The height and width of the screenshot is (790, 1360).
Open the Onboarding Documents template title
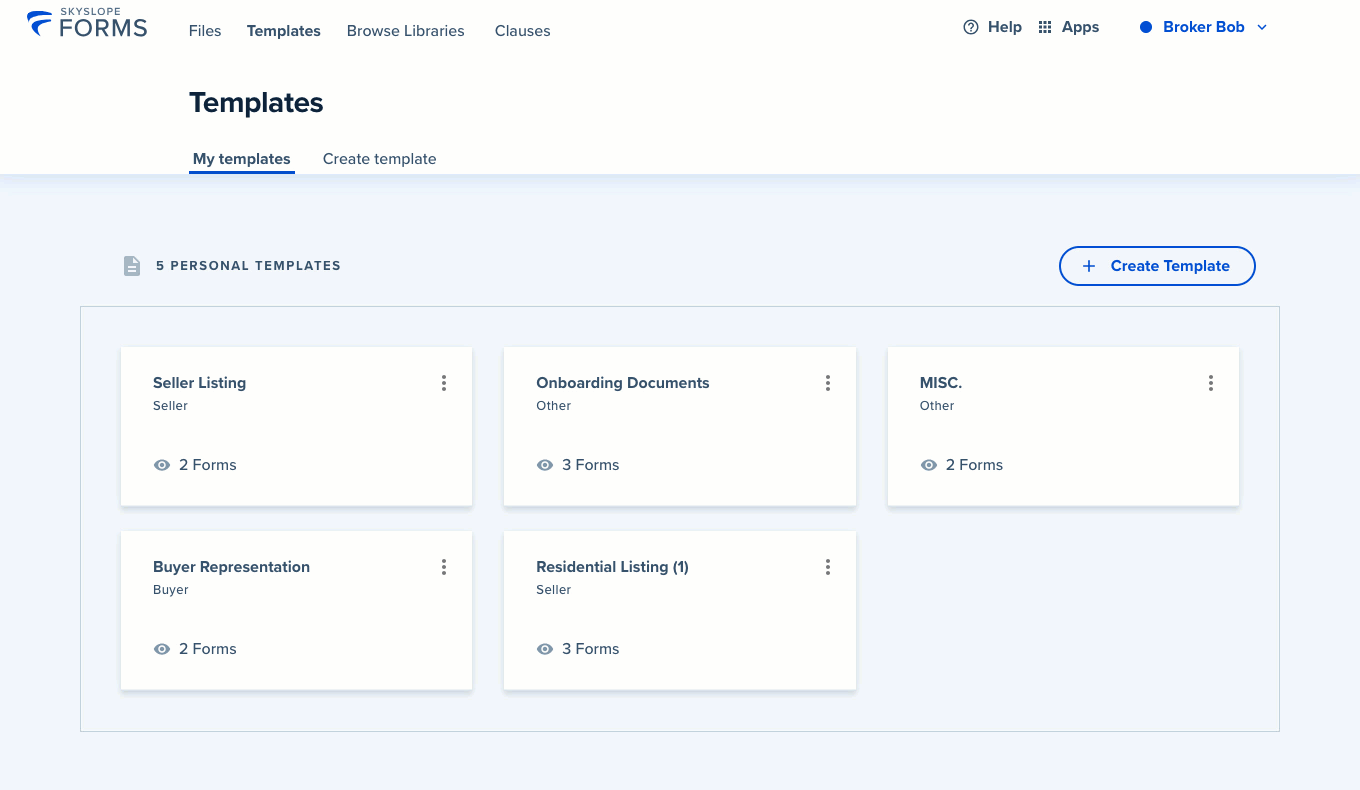click(x=623, y=383)
